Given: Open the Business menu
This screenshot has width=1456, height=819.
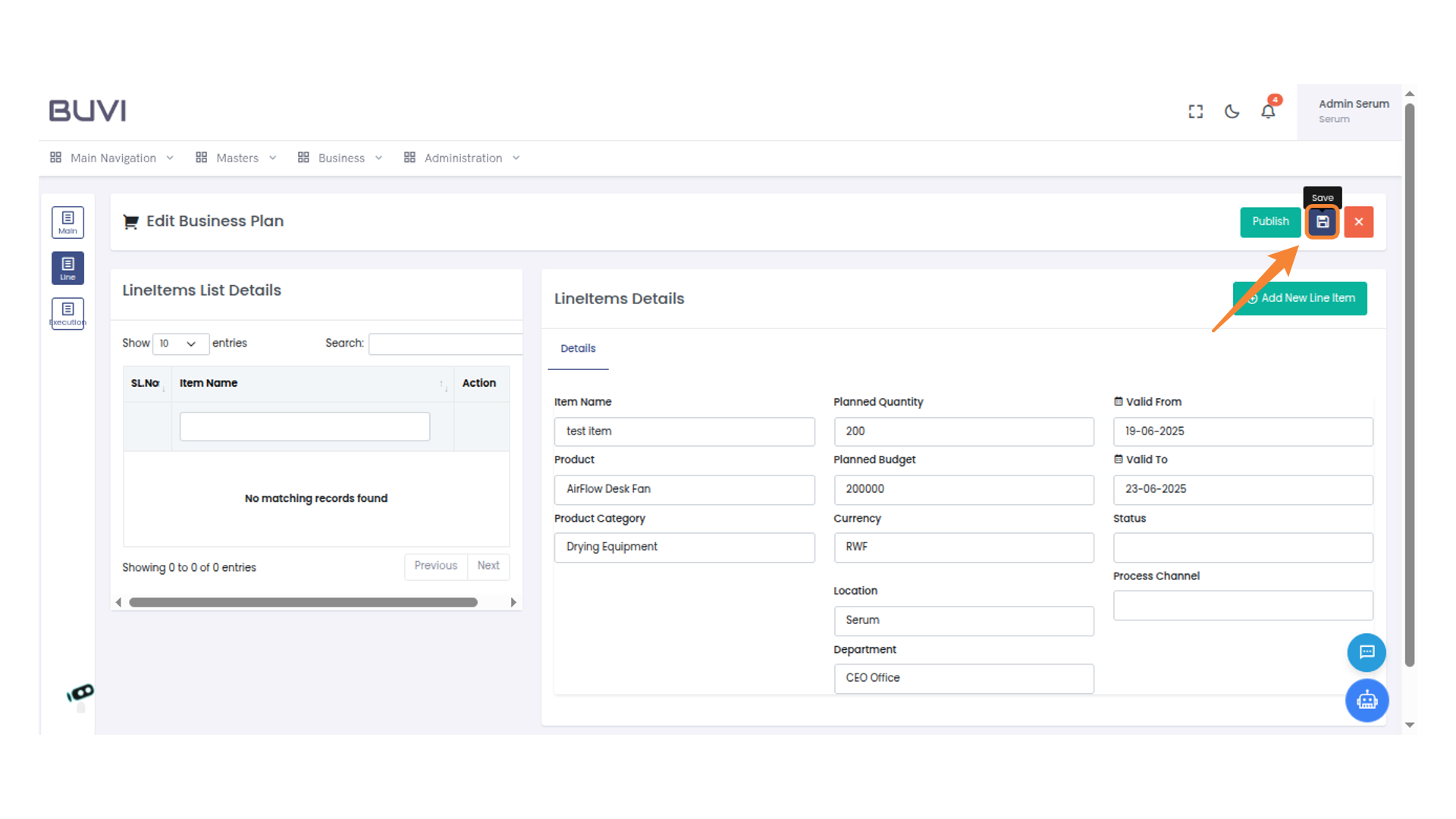Looking at the screenshot, I should [340, 158].
